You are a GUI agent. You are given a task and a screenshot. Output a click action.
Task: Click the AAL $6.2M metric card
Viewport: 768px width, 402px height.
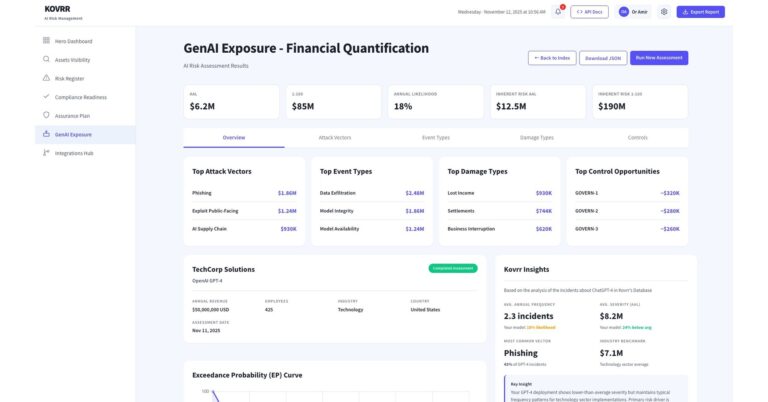231,102
